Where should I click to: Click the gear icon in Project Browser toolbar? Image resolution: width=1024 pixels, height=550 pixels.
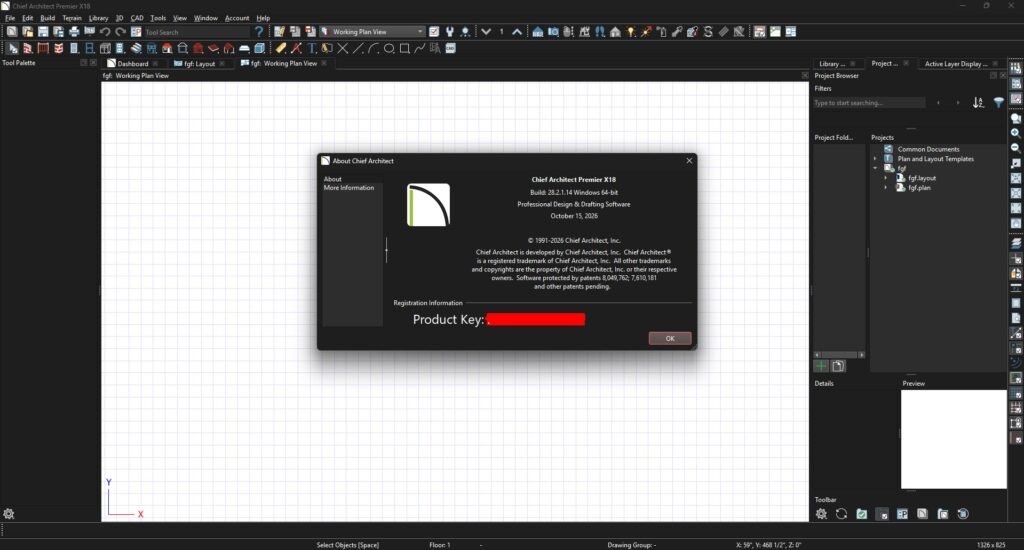click(821, 514)
